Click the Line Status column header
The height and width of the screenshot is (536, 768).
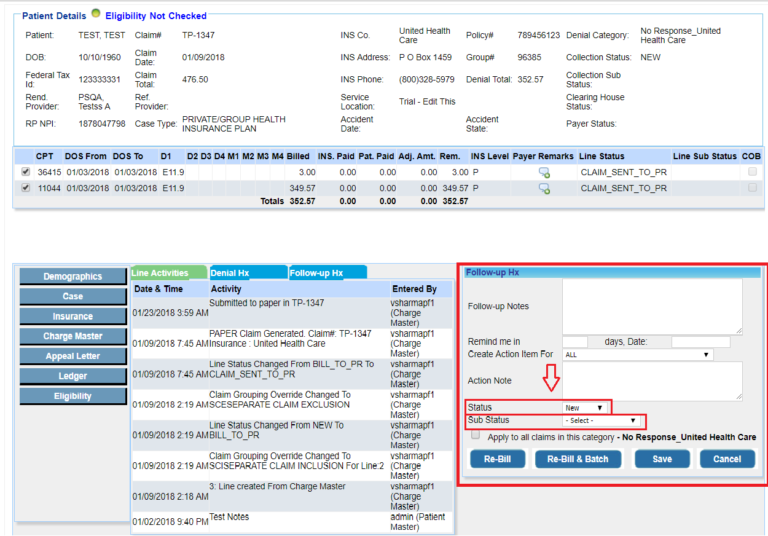(x=601, y=156)
